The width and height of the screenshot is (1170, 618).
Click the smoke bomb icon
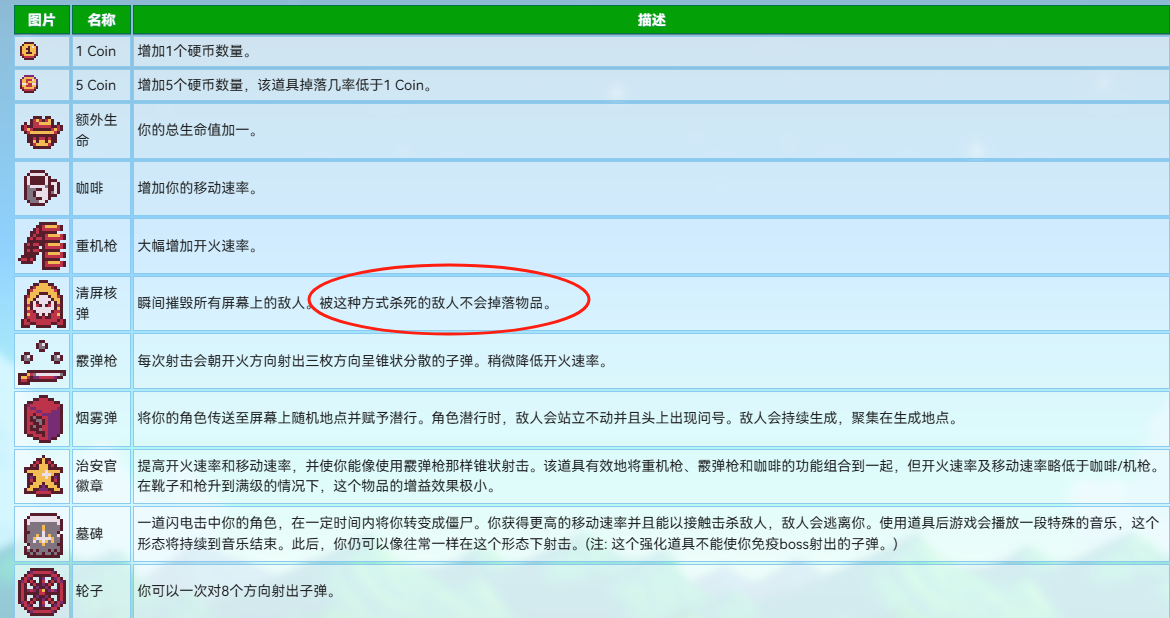(42, 419)
